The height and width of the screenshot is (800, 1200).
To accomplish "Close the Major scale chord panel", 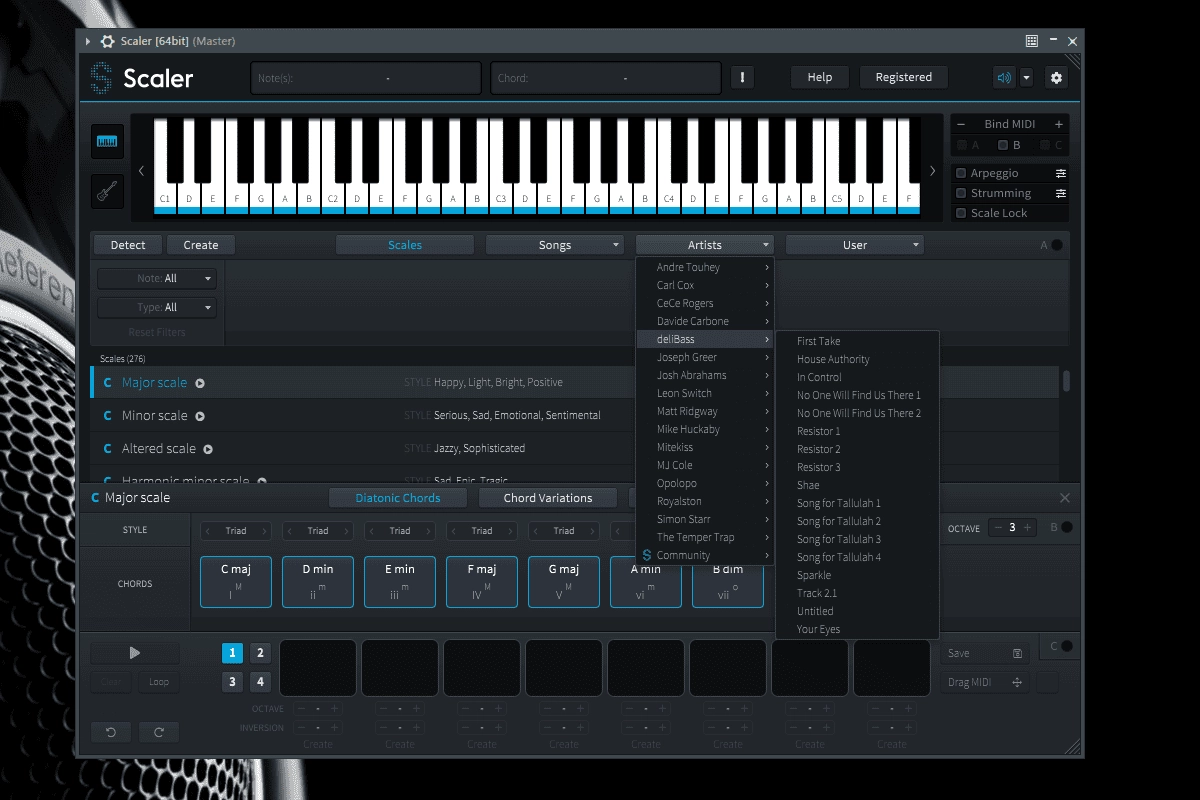I will coord(1065,498).
